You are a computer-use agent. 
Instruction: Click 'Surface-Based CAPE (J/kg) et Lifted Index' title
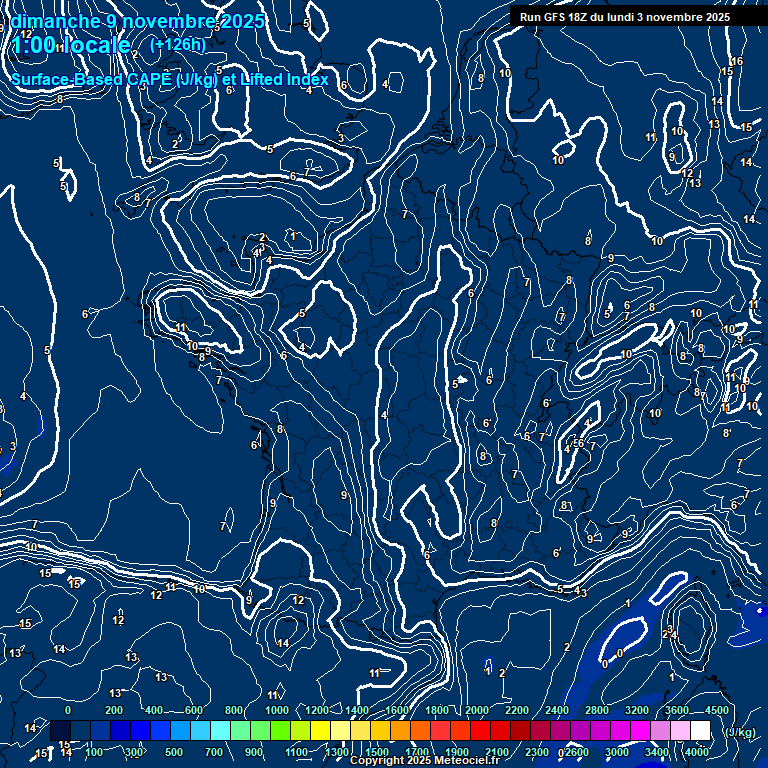[x=170, y=79]
